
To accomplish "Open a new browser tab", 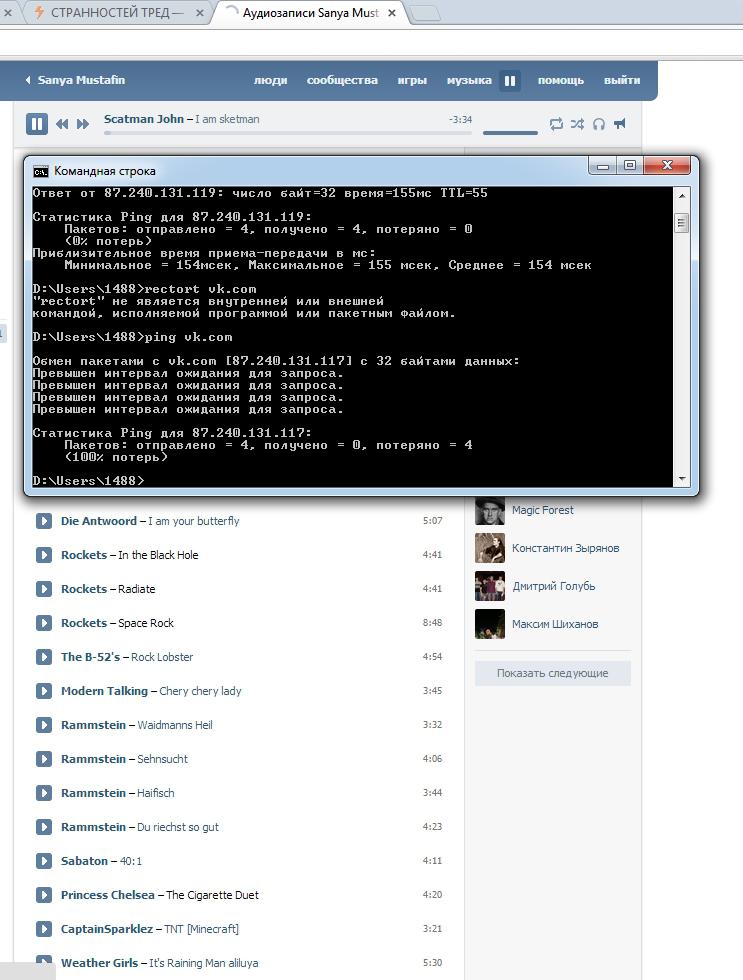I will [x=426, y=14].
